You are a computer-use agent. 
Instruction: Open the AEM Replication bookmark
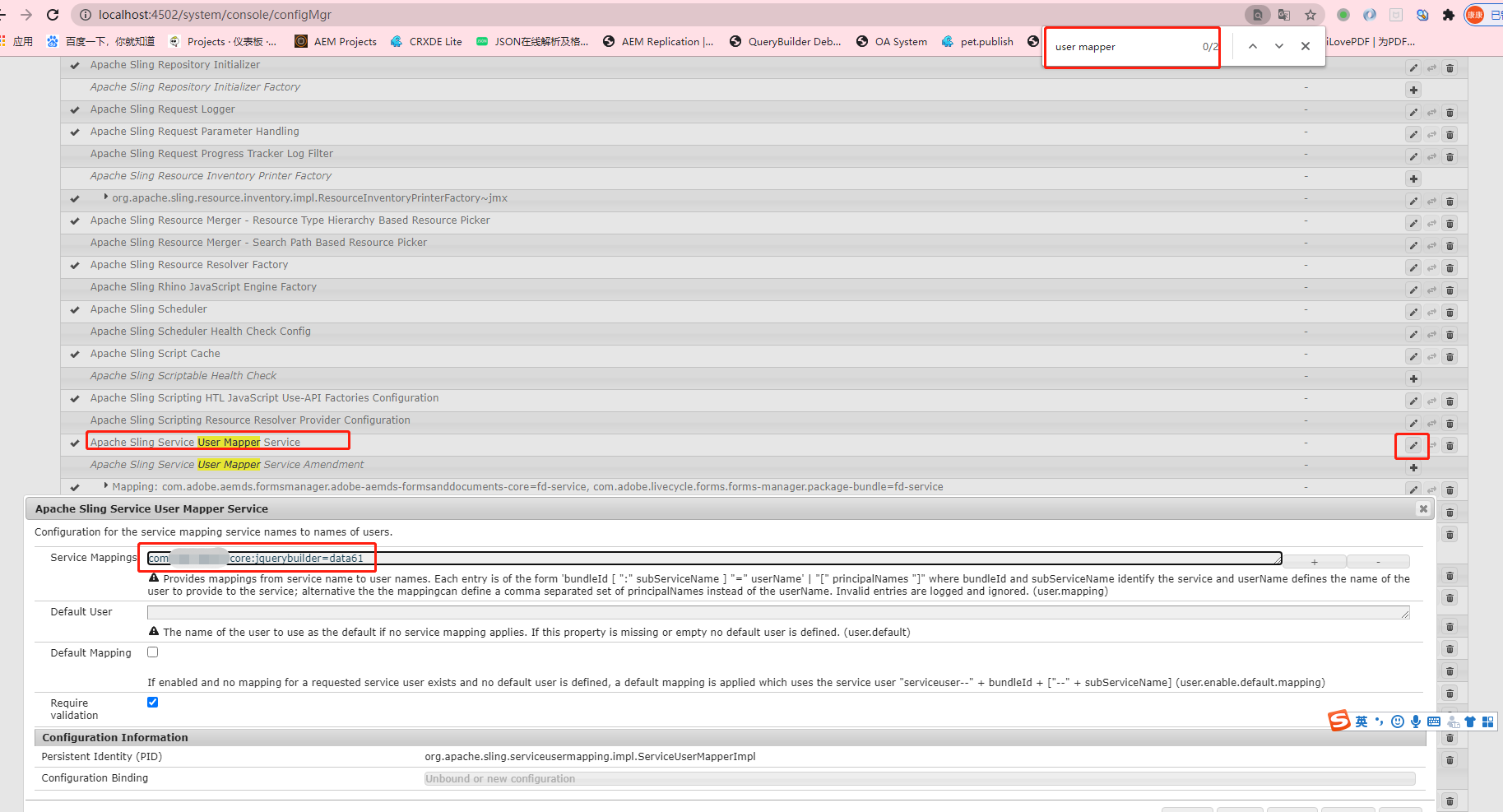(658, 41)
